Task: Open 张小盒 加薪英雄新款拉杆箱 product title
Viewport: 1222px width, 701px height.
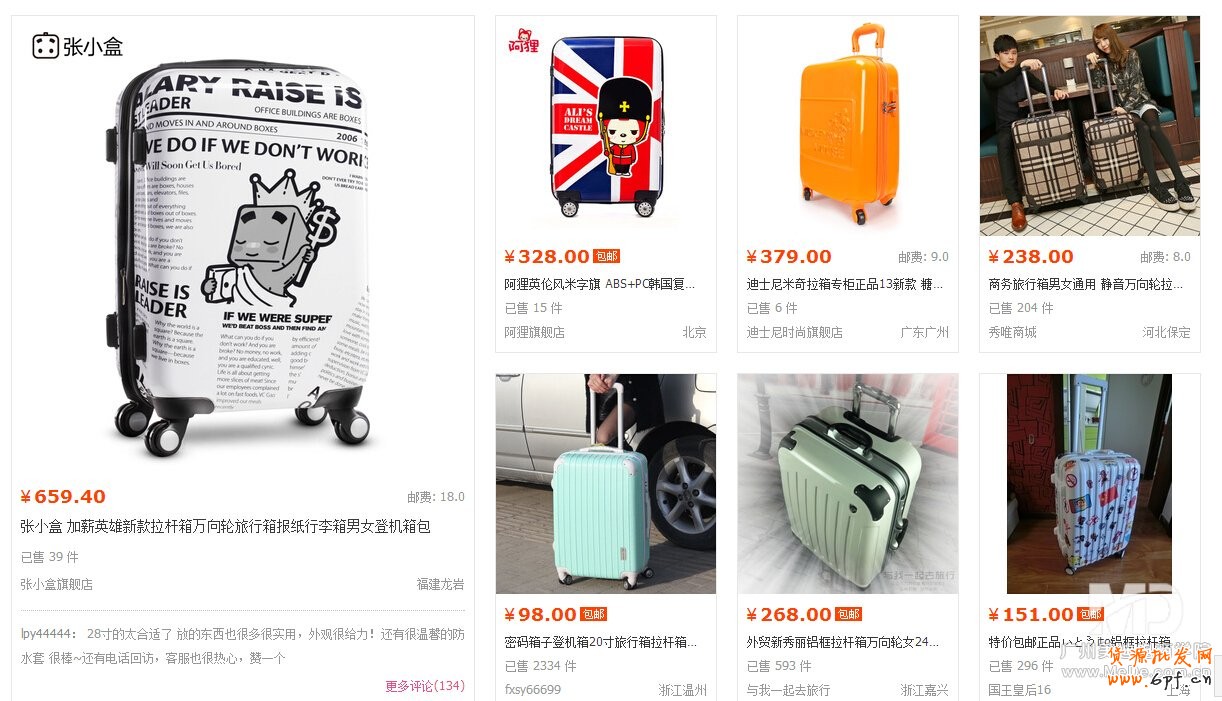Action: pos(225,526)
